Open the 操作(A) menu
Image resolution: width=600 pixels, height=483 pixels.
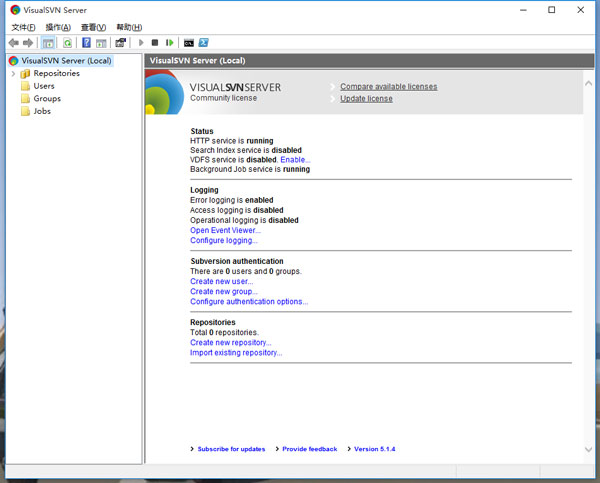(58, 27)
